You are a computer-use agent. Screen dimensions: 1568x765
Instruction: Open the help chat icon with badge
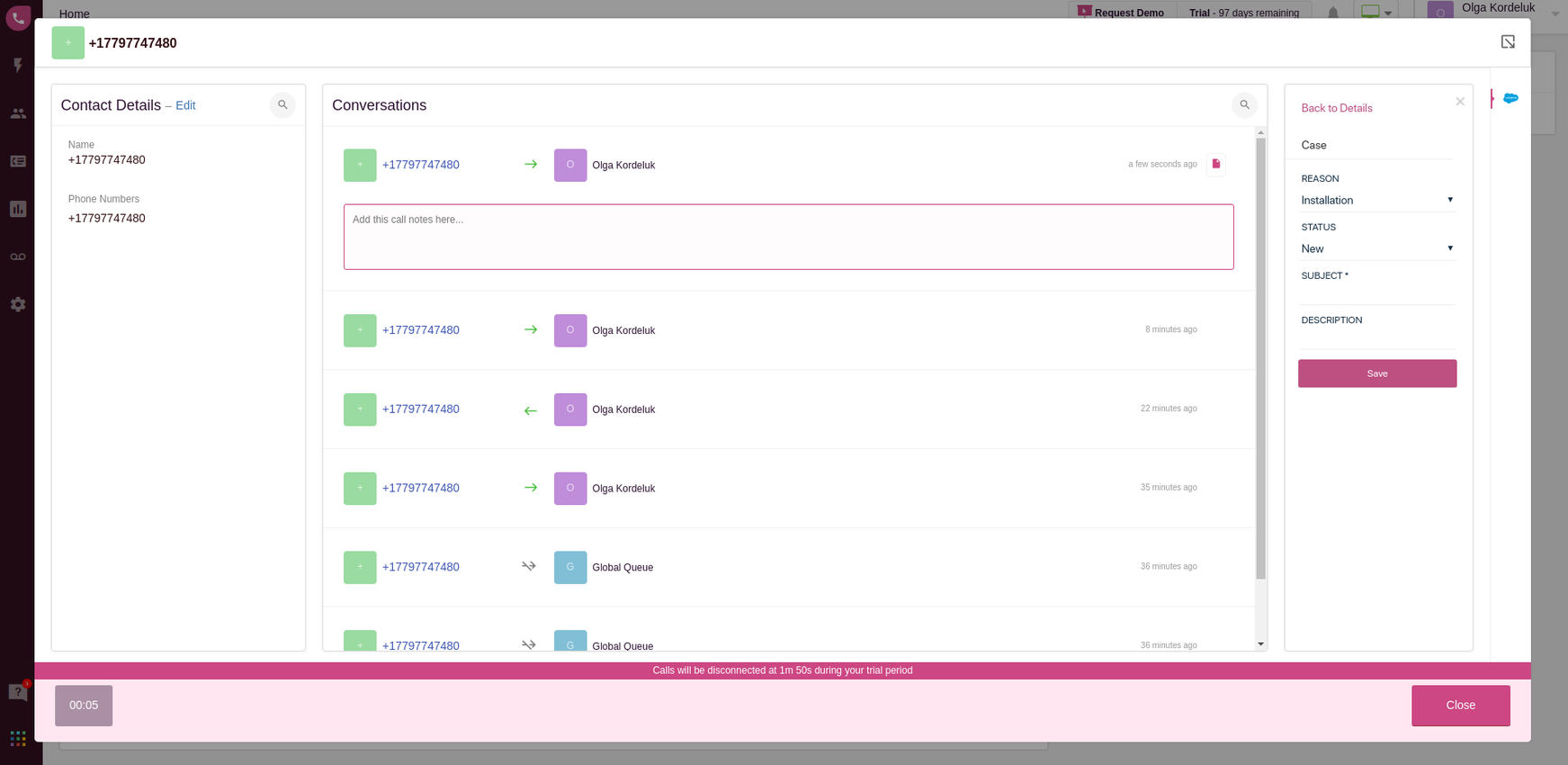pyautogui.click(x=18, y=691)
